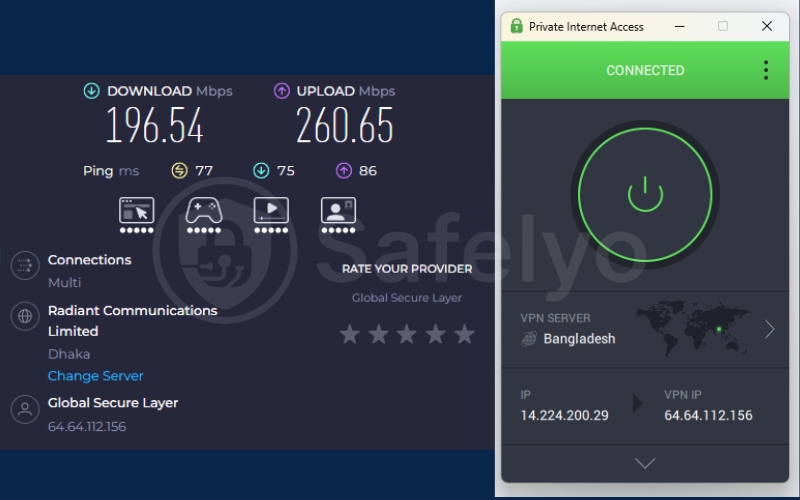Click the Dhaka location text
Image resolution: width=800 pixels, height=500 pixels.
pos(69,354)
